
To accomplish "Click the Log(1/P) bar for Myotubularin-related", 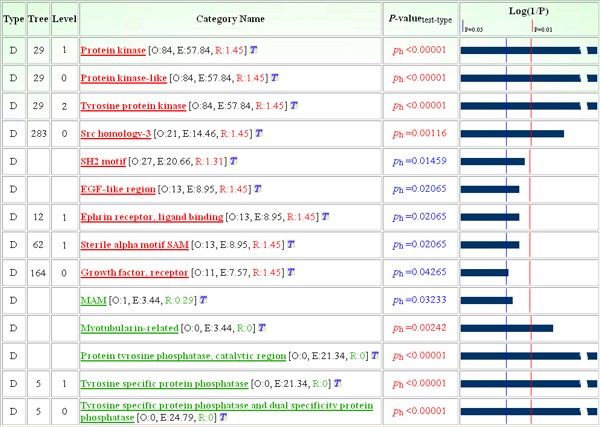I will (x=507, y=328).
